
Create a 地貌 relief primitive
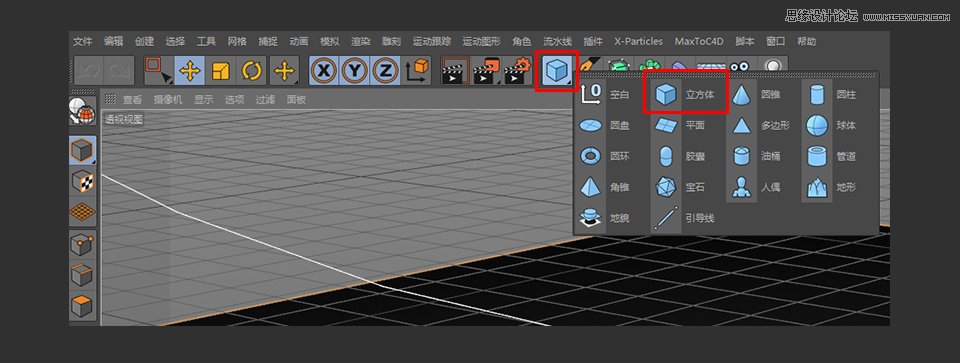[x=604, y=218]
